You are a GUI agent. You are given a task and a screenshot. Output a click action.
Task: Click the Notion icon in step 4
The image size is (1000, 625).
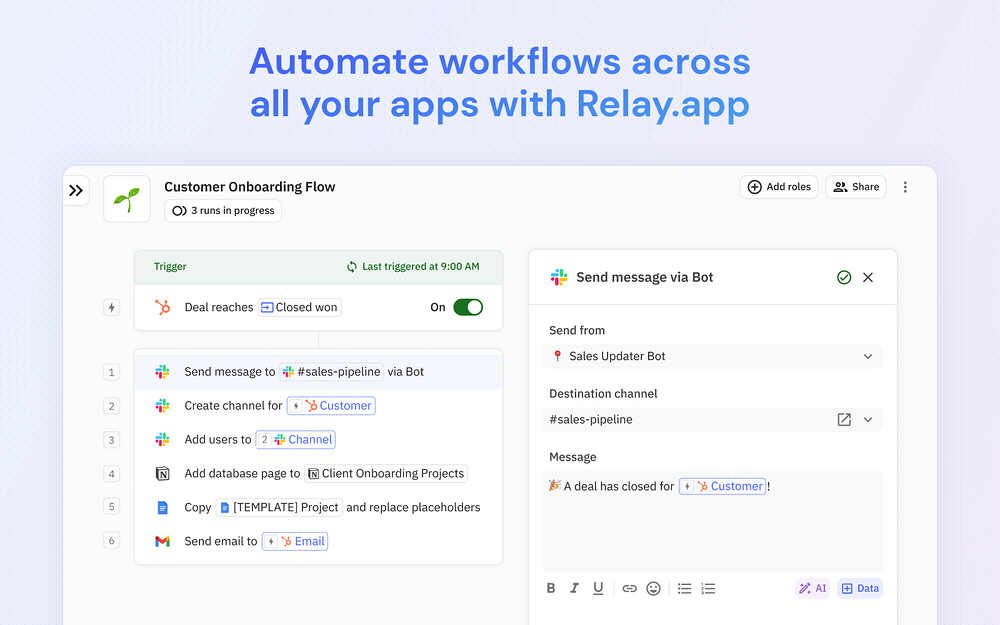[x=163, y=473]
